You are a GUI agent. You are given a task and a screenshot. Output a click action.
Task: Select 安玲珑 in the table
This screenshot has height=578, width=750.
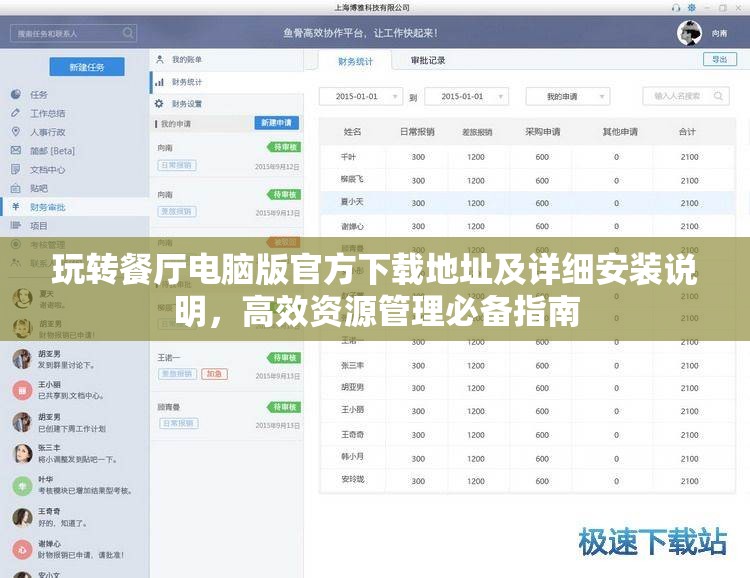pyautogui.click(x=353, y=479)
